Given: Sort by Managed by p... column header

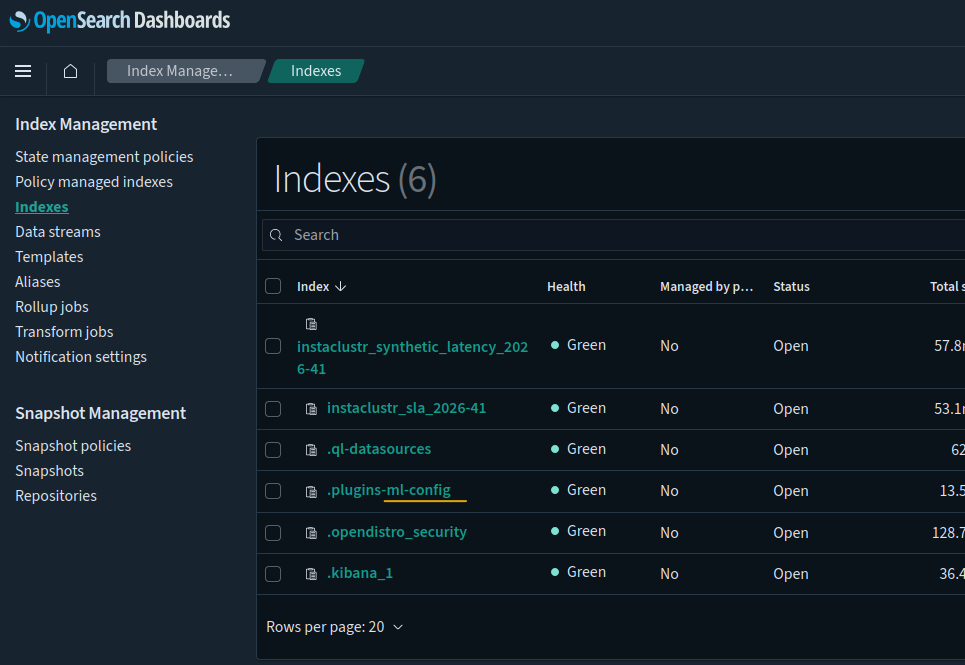Looking at the screenshot, I should (707, 287).
